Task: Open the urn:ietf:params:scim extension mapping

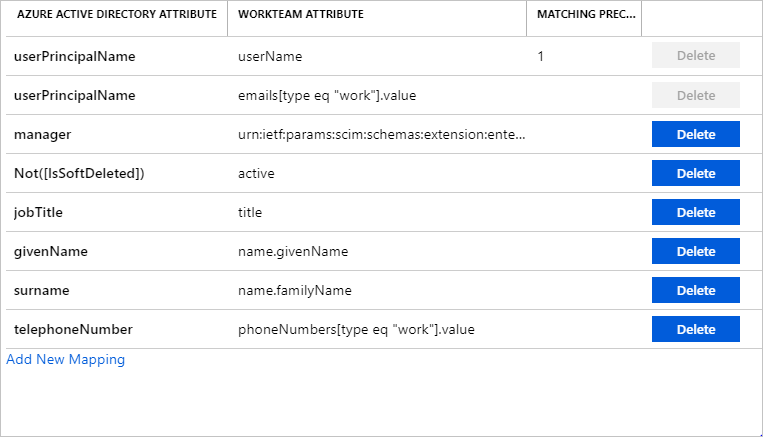Action: coord(382,134)
